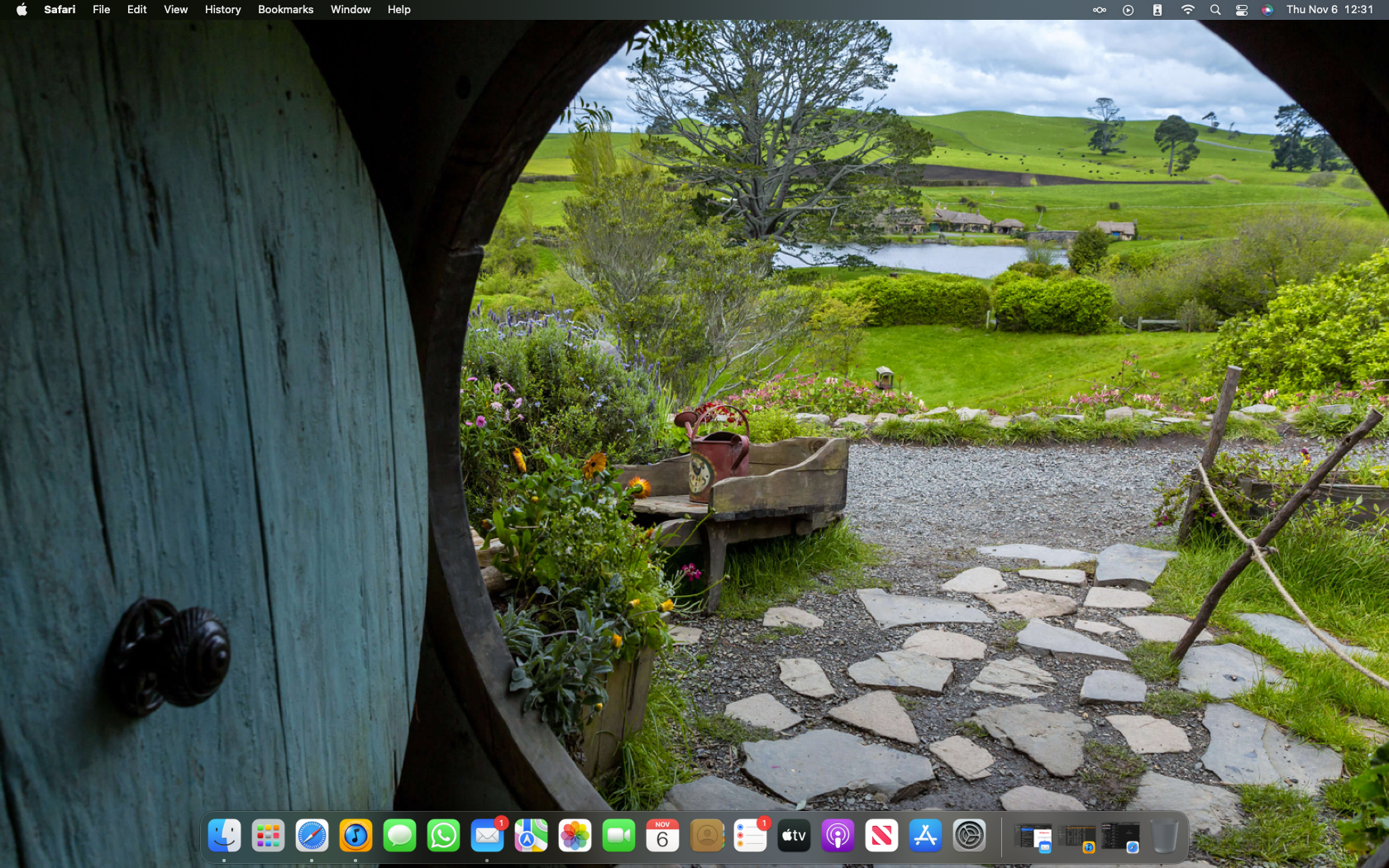Open Control Center in menu bar
1389x868 pixels.
(1241, 10)
